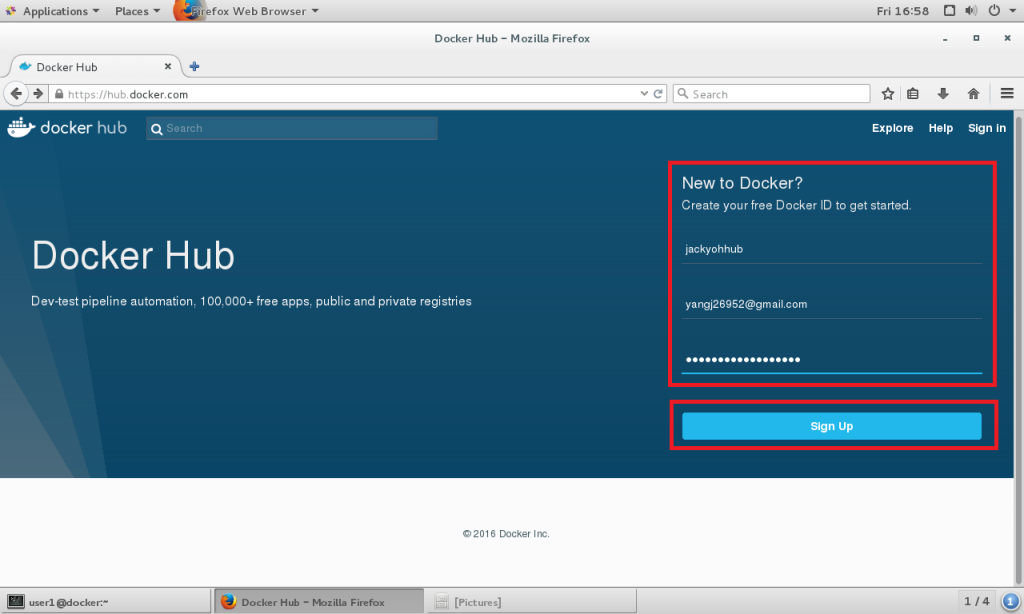Open Pictures window from taskbar
The height and width of the screenshot is (614, 1024).
click(532, 602)
